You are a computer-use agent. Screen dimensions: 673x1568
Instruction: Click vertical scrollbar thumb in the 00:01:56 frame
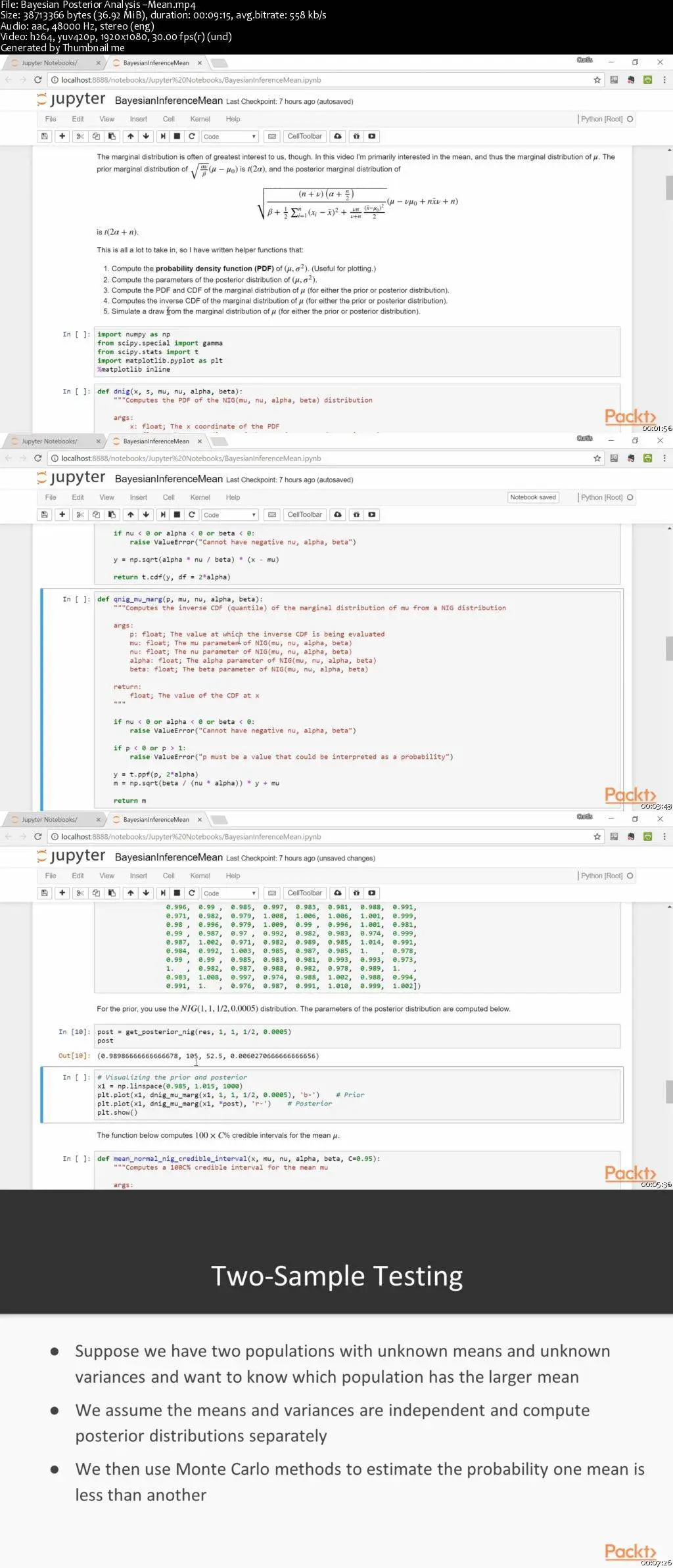(669, 188)
